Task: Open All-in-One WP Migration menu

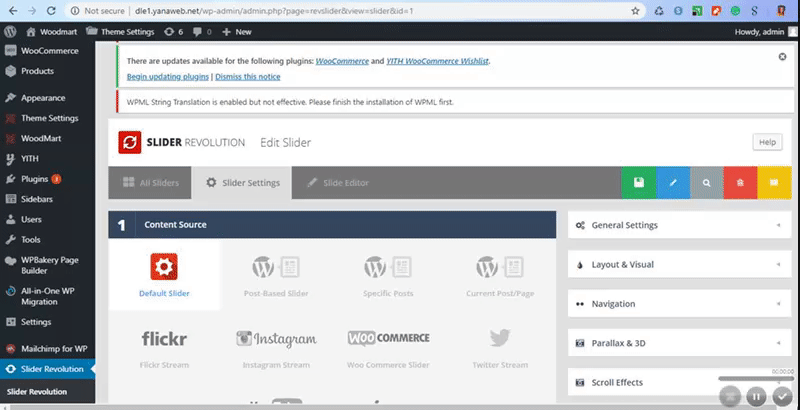Action: (47, 296)
